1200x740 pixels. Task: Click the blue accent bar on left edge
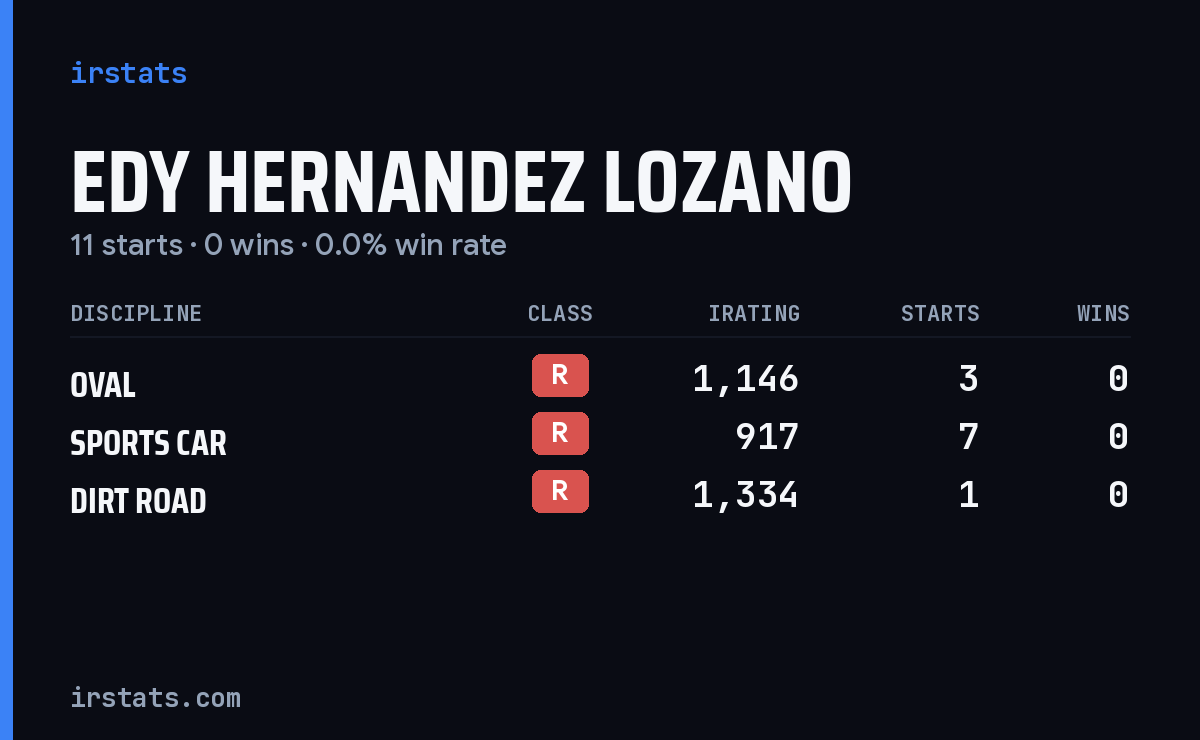6,370
